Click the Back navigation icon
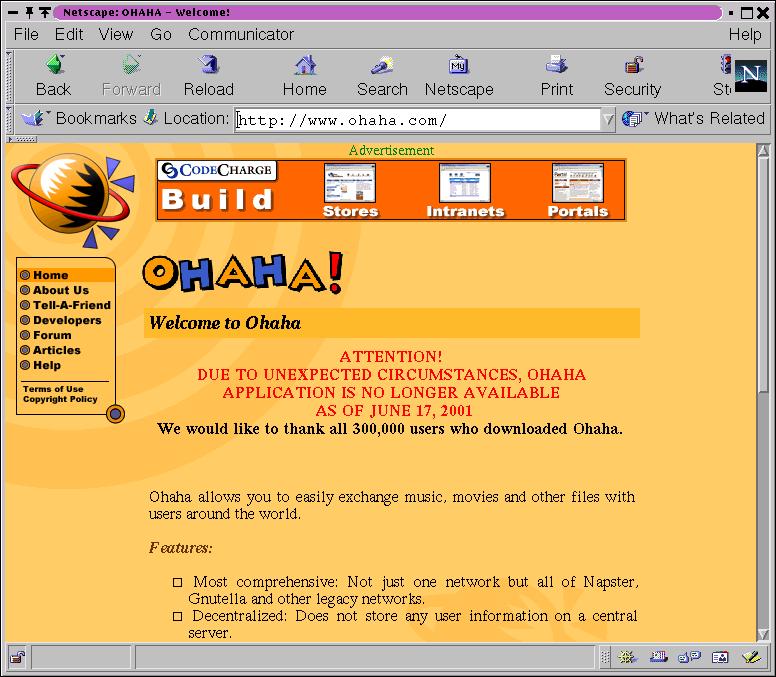This screenshot has height=677, width=776. click(55, 64)
